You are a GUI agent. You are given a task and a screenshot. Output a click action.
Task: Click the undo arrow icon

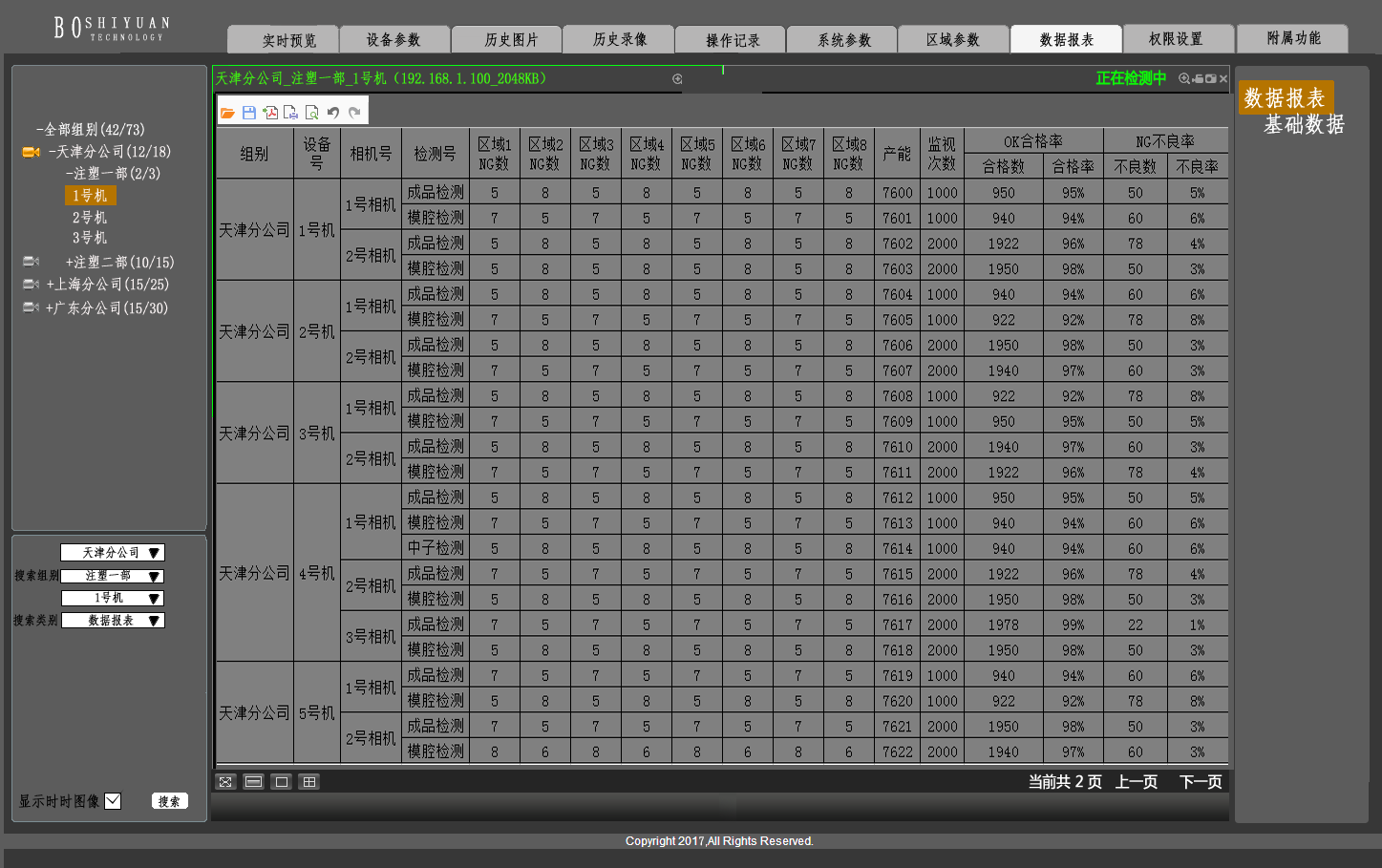(x=333, y=113)
